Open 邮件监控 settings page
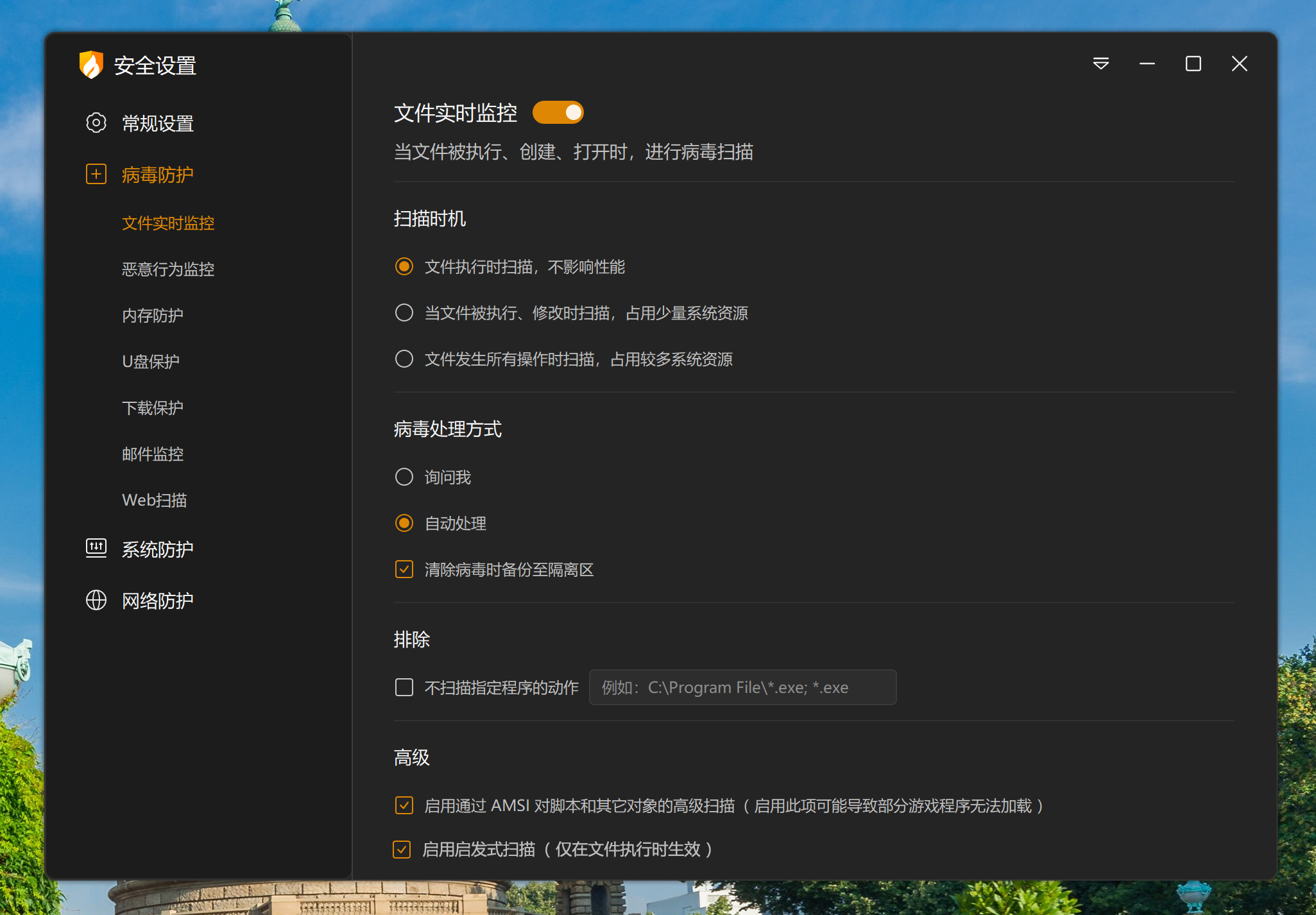1316x915 pixels. coord(153,454)
